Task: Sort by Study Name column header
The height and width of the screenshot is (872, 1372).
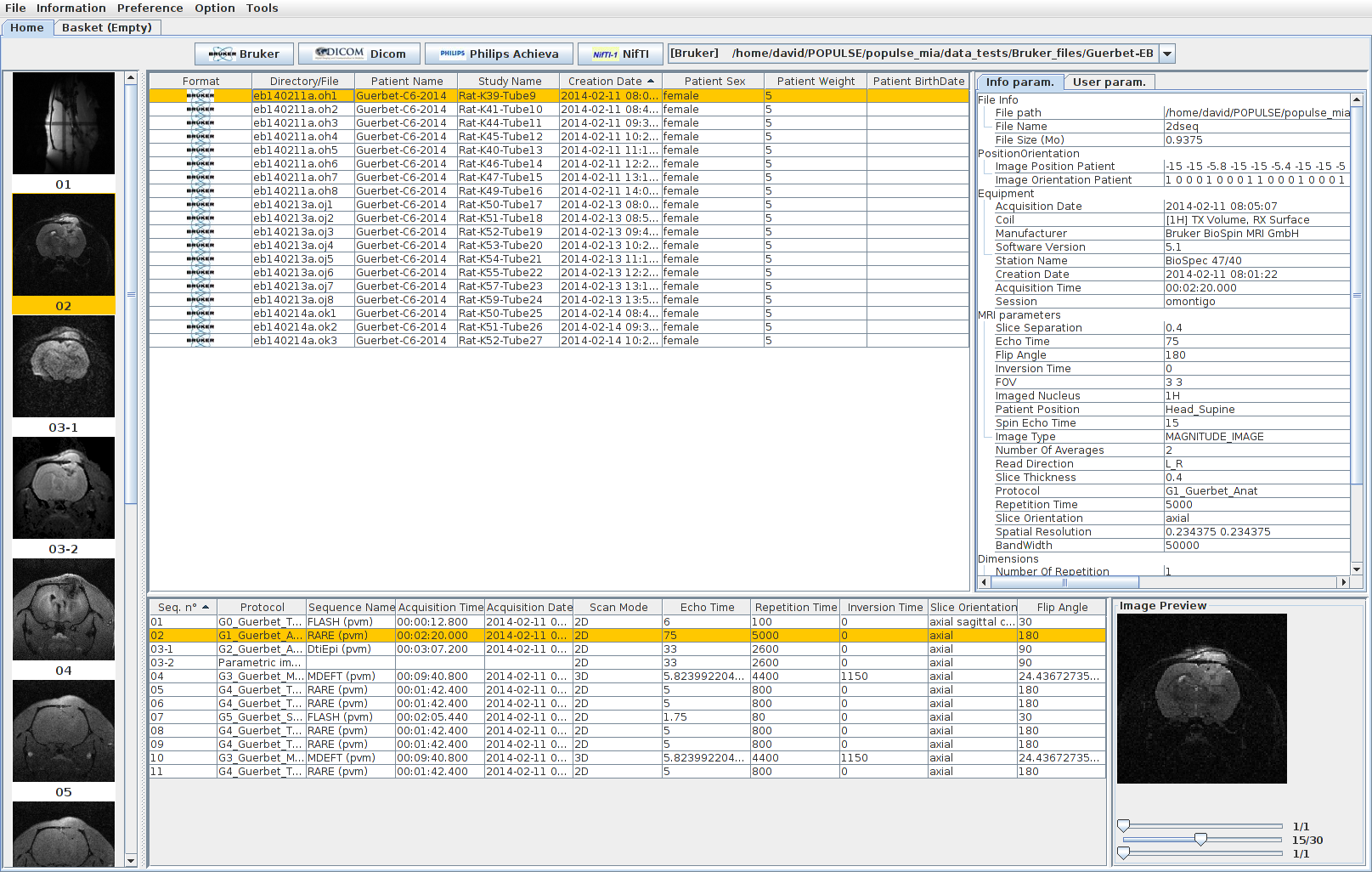Action: [x=509, y=81]
